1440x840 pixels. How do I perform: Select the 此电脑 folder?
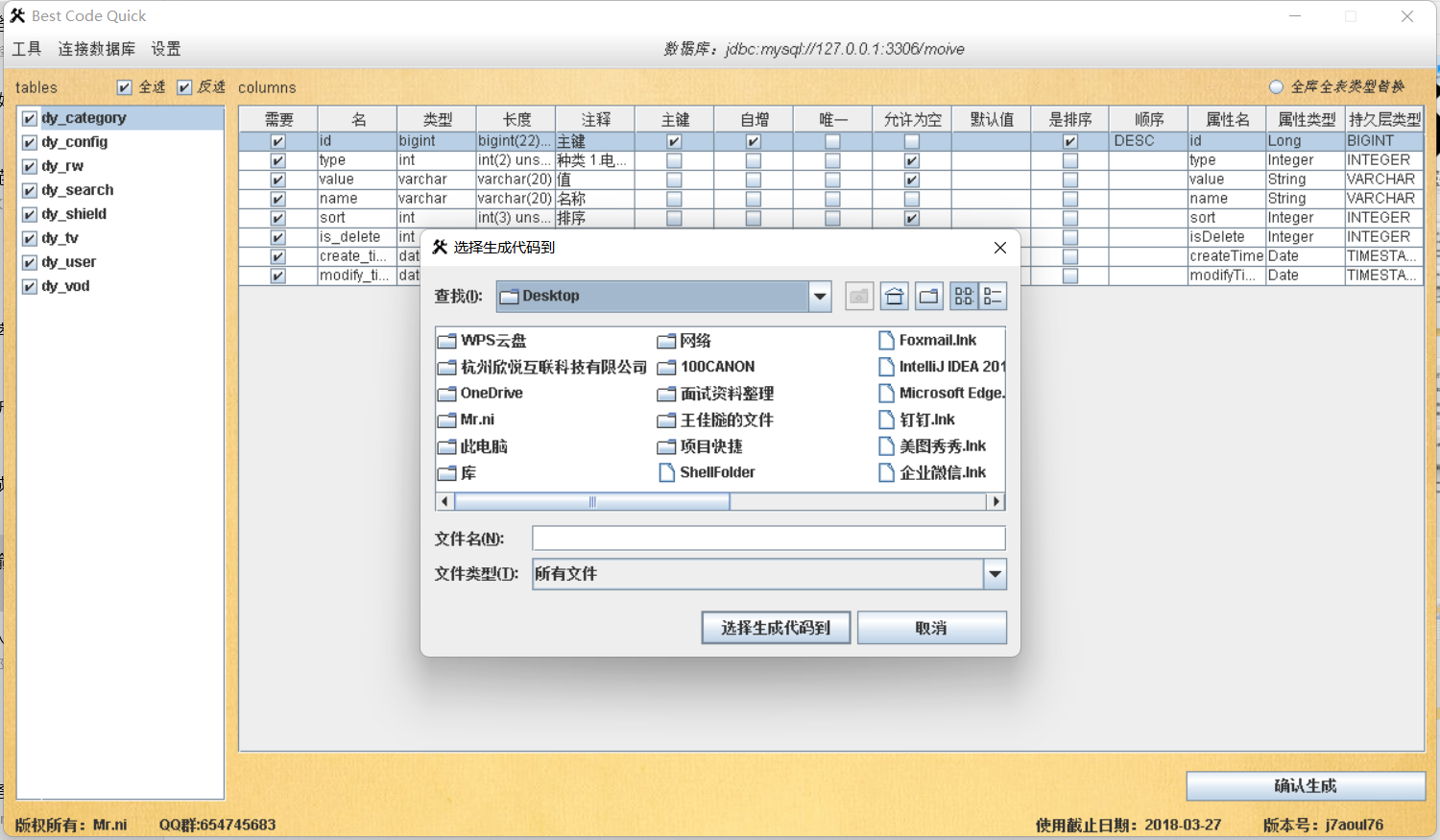point(472,446)
